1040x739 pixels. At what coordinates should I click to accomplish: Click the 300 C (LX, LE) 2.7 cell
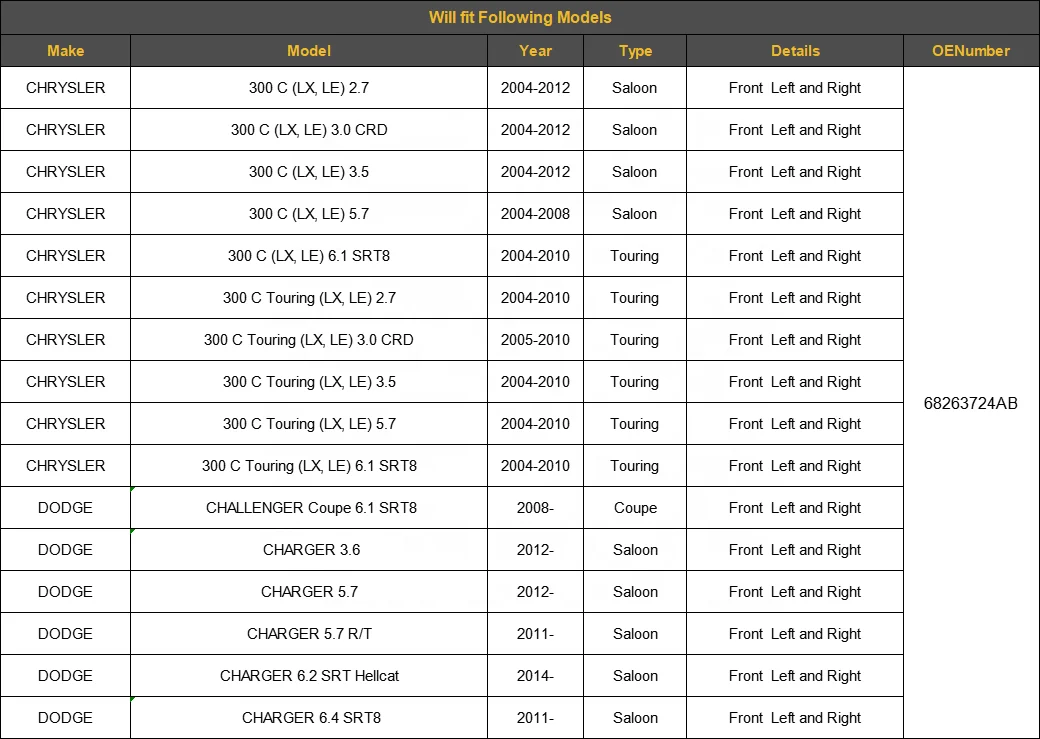(x=309, y=88)
